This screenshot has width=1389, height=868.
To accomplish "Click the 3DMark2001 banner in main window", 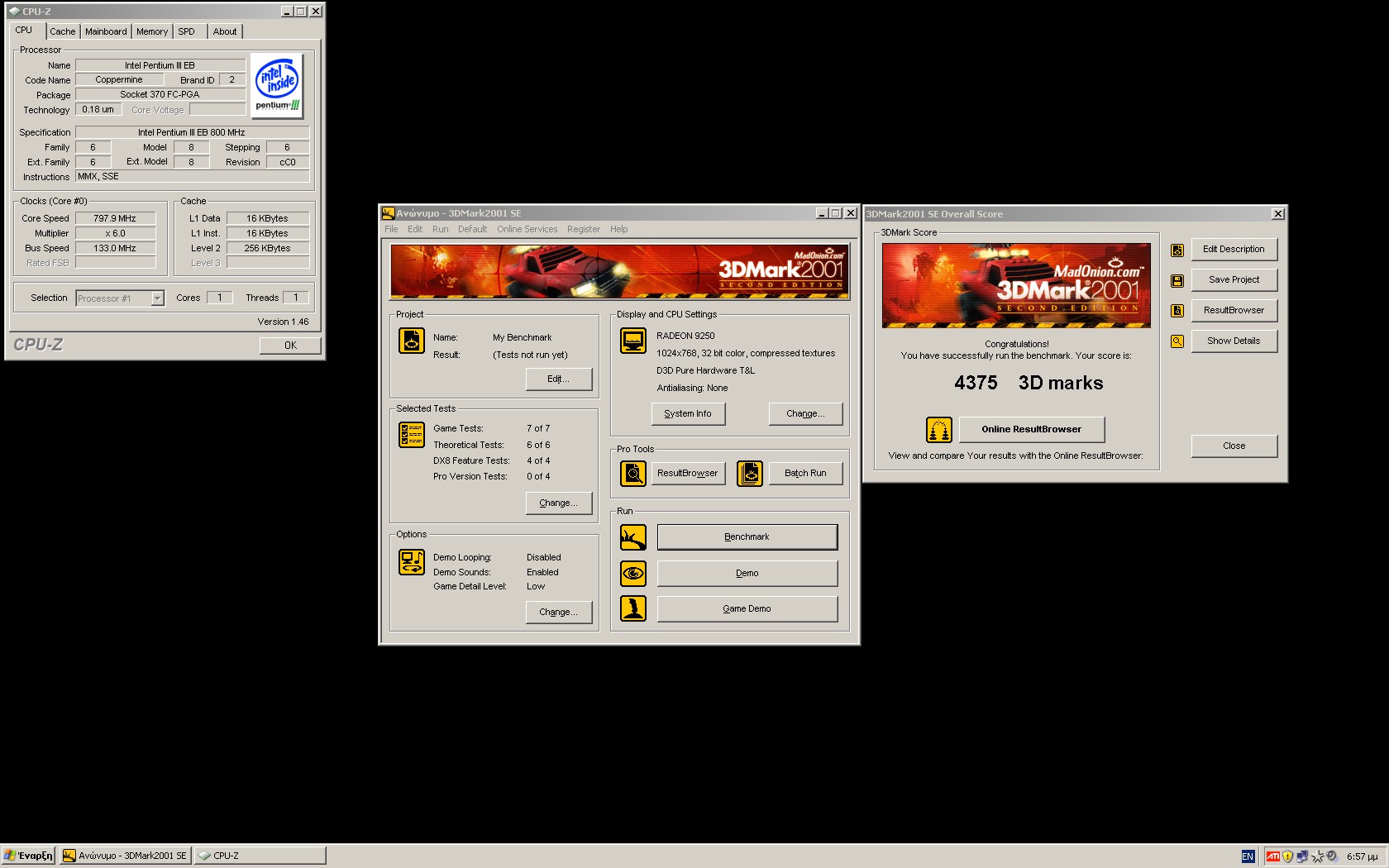I will [x=619, y=271].
